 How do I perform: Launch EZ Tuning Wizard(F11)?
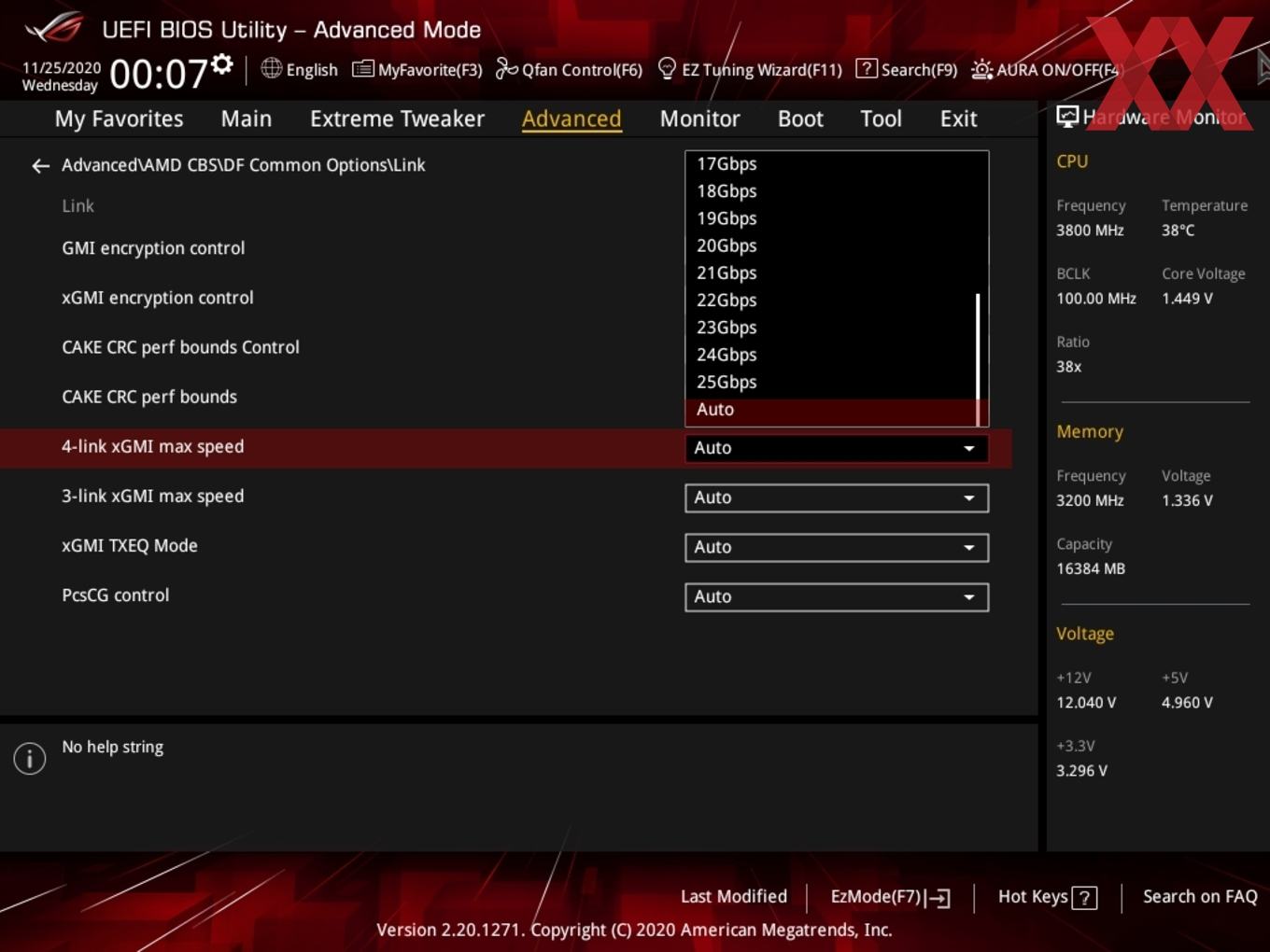click(x=750, y=69)
